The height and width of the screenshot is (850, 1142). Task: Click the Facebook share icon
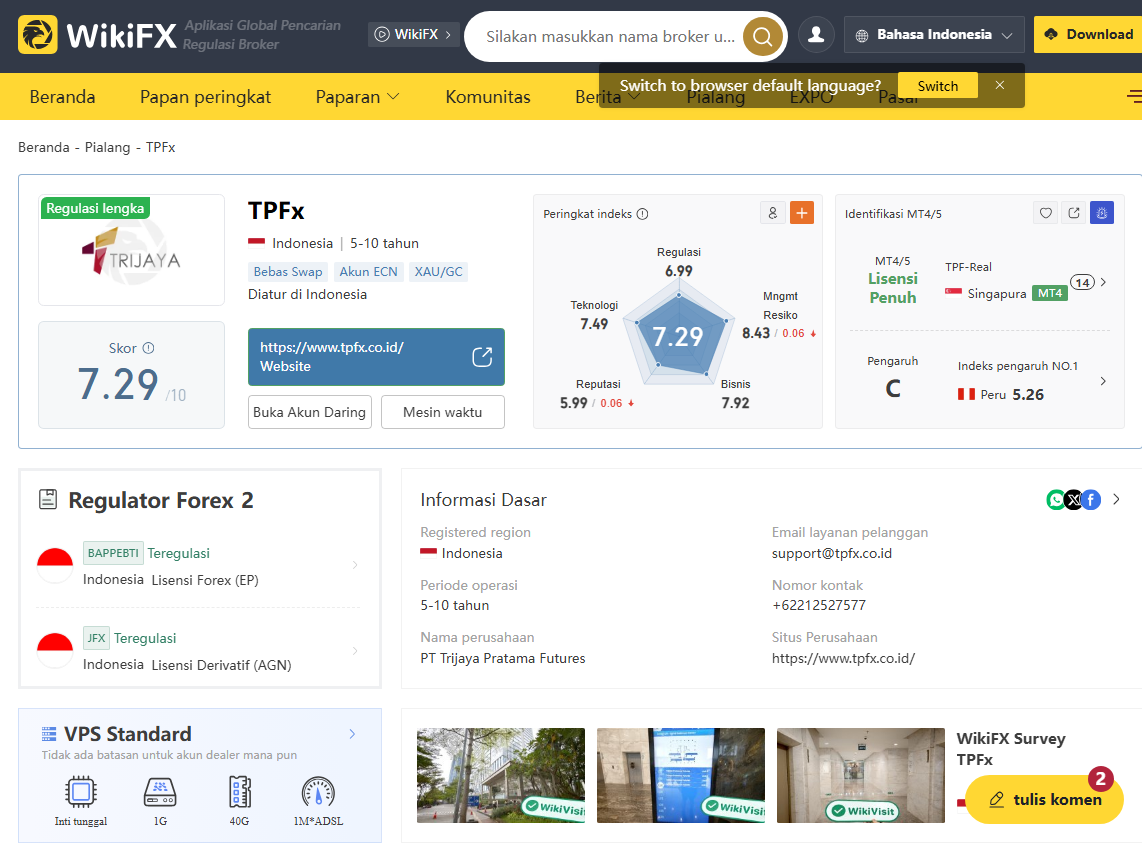click(x=1091, y=500)
